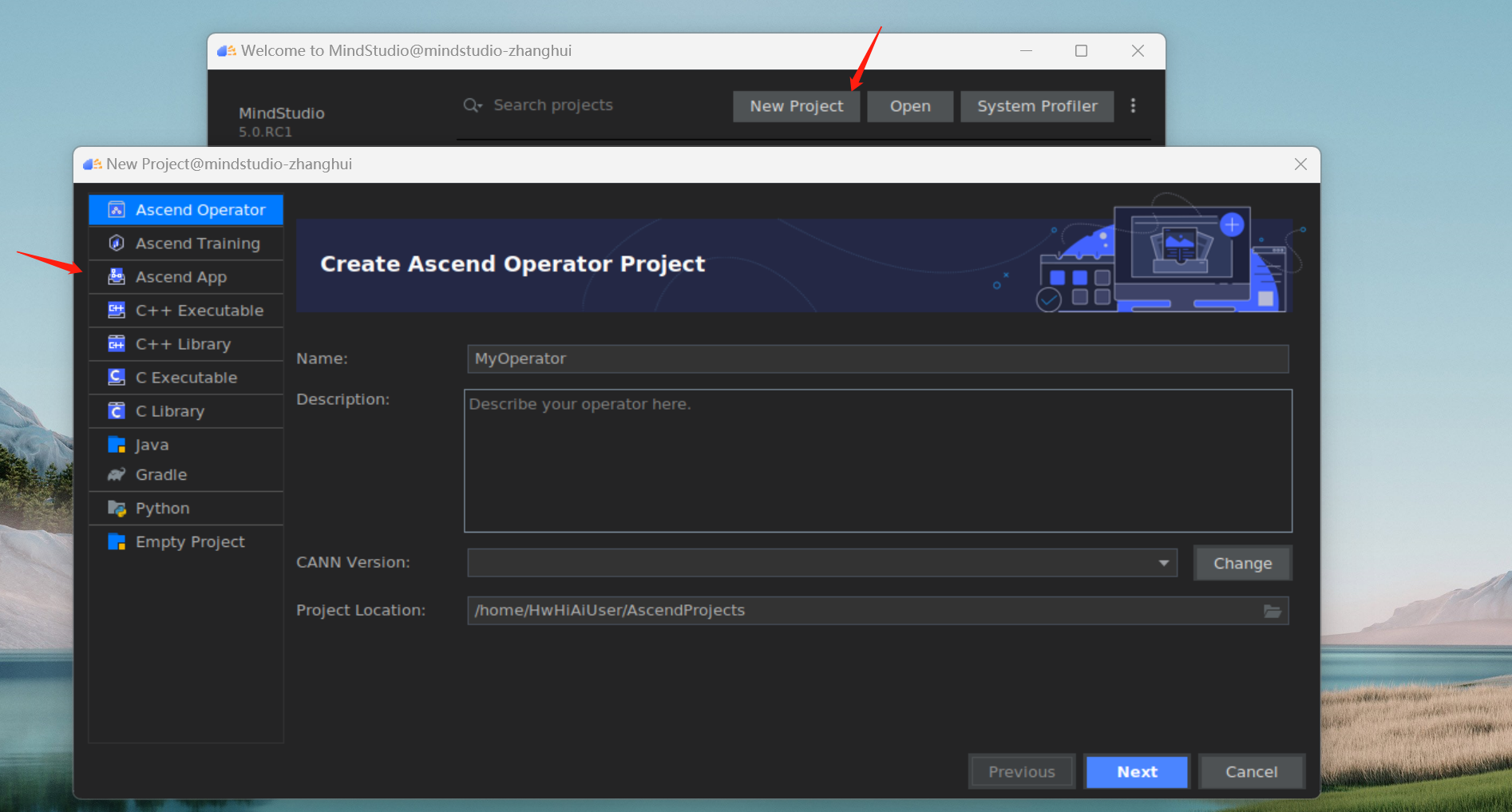Screen dimensions: 1512x812
Task: Click the Ascend Training shield icon
Action: pos(117,244)
